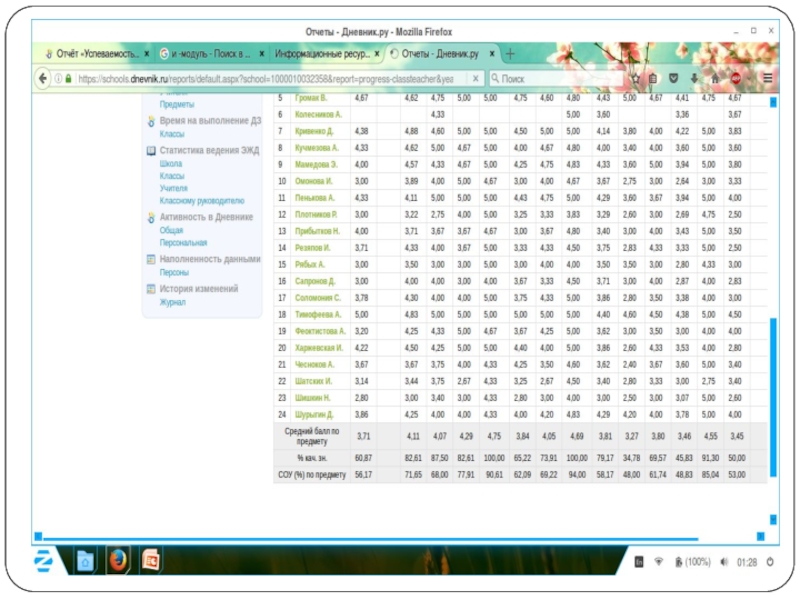Screen dimensions: 800x600
Task: Switch to the 'Информационные ресур...' tab
Action: coord(322,53)
